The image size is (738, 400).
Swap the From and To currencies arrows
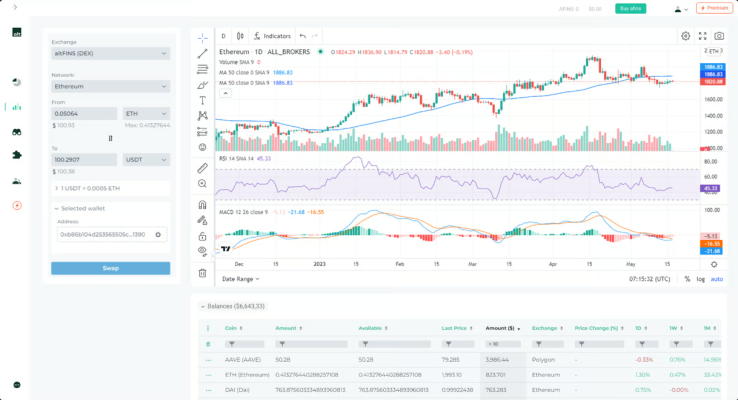(111, 138)
